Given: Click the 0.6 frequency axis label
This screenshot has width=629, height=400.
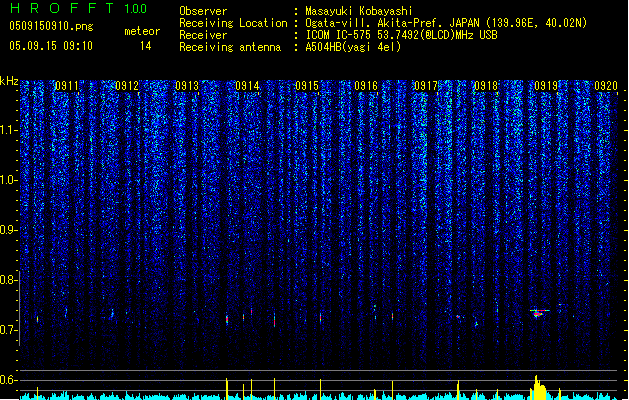Looking at the screenshot, I should [8, 380].
